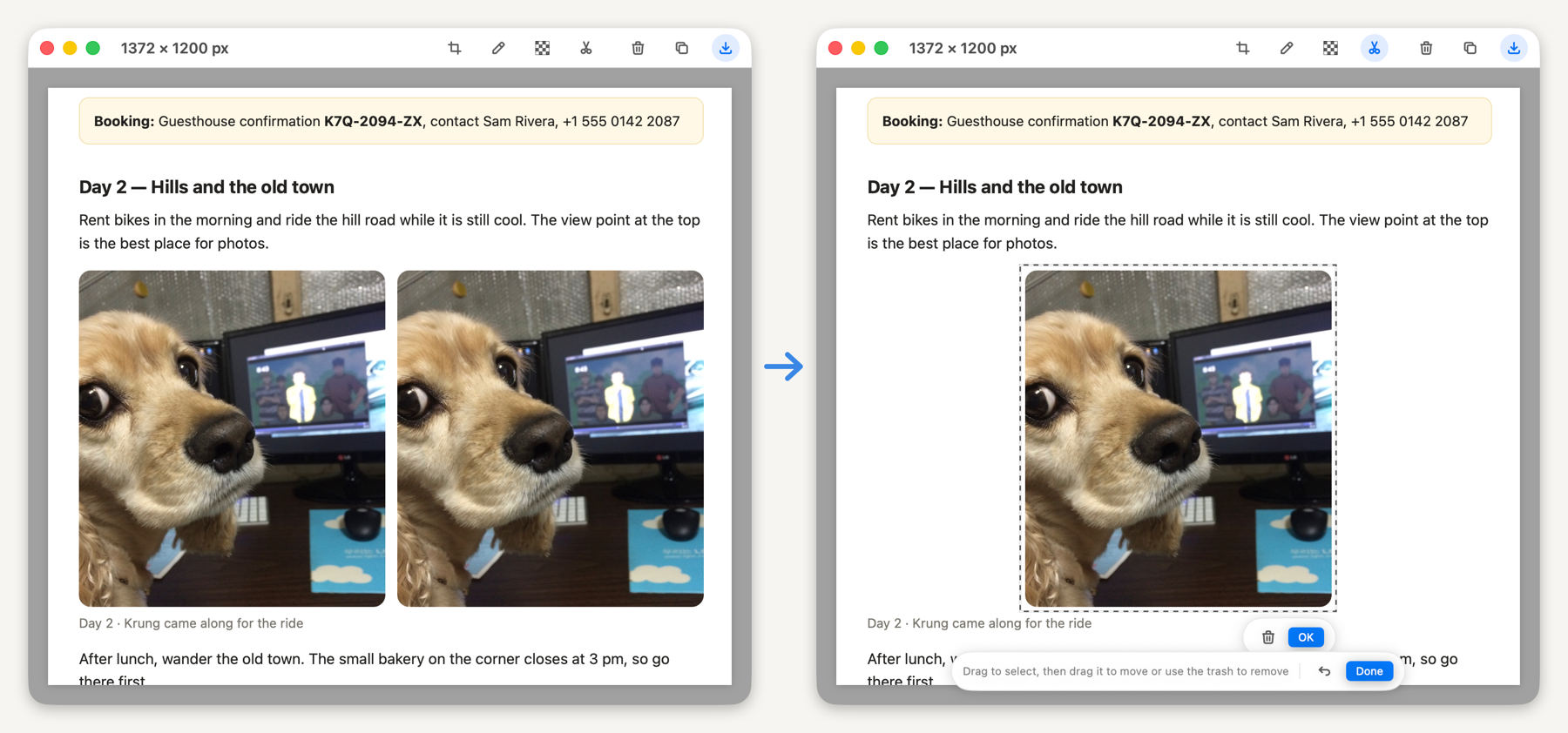Copy the screenshot using right window's copy icon
The height and width of the screenshot is (733, 1568).
[1470, 48]
